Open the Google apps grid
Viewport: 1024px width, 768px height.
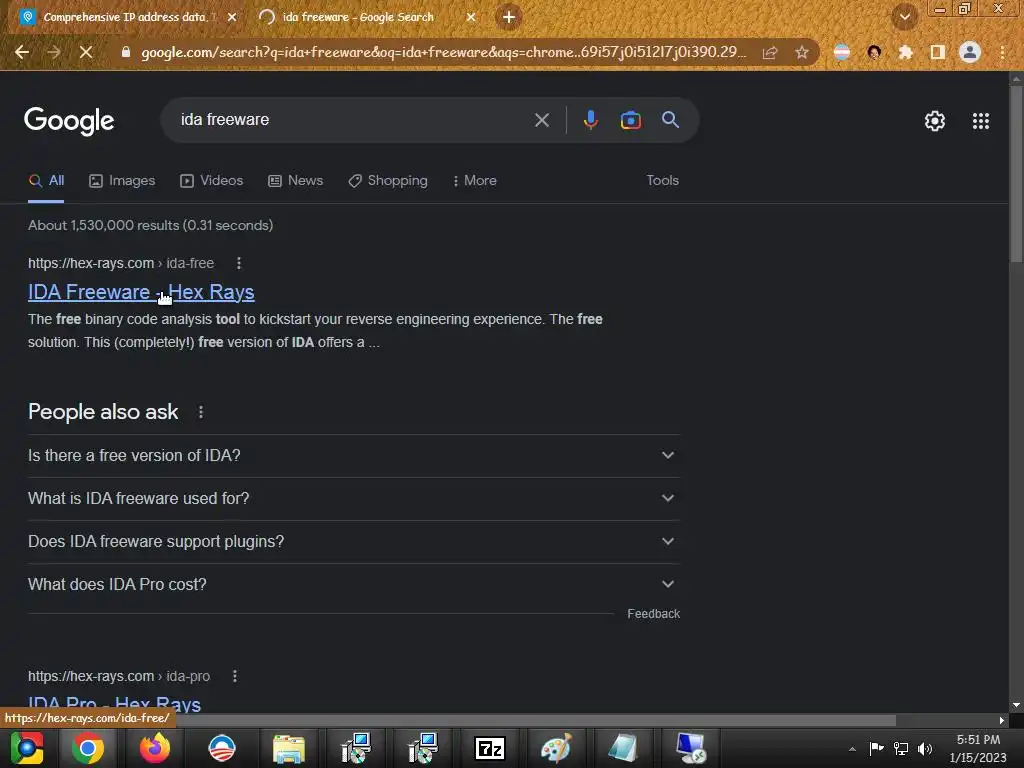(x=981, y=121)
